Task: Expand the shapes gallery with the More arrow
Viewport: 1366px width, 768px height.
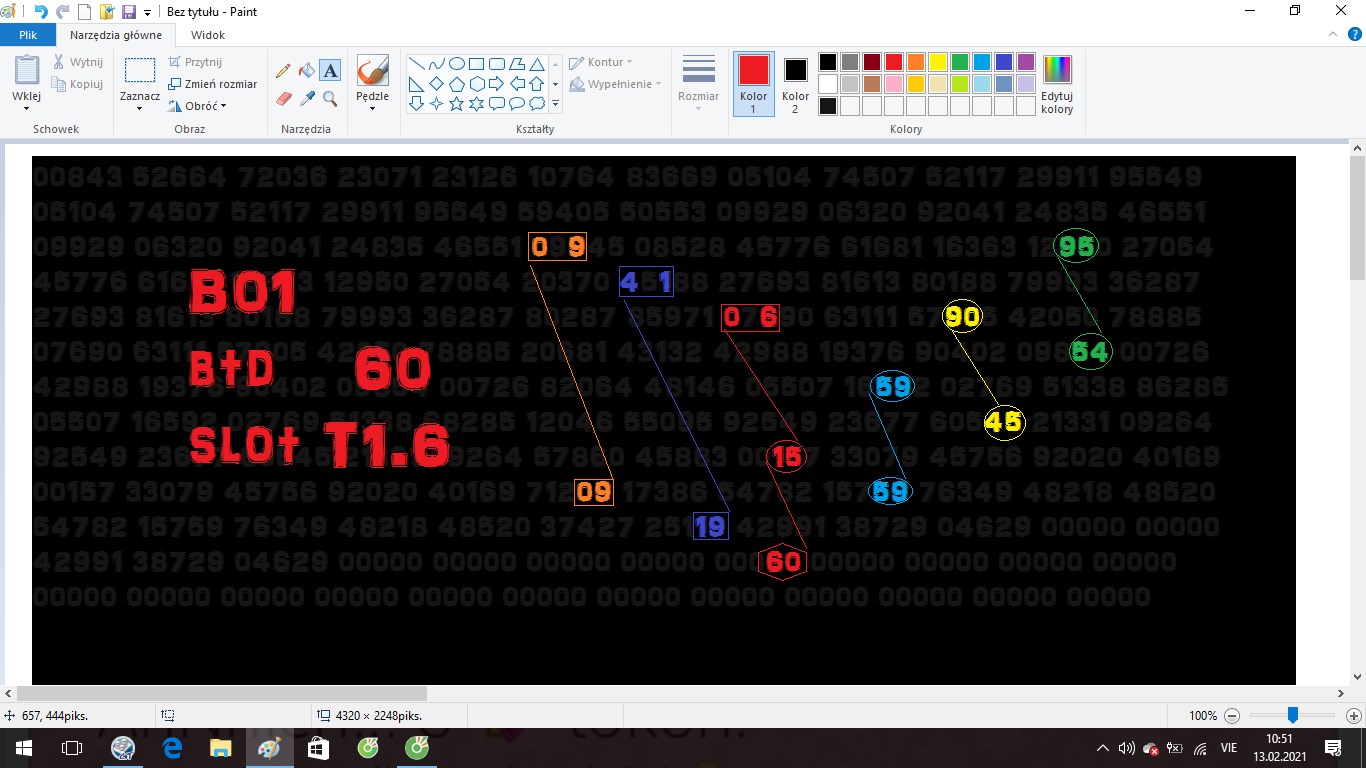Action: (x=556, y=103)
